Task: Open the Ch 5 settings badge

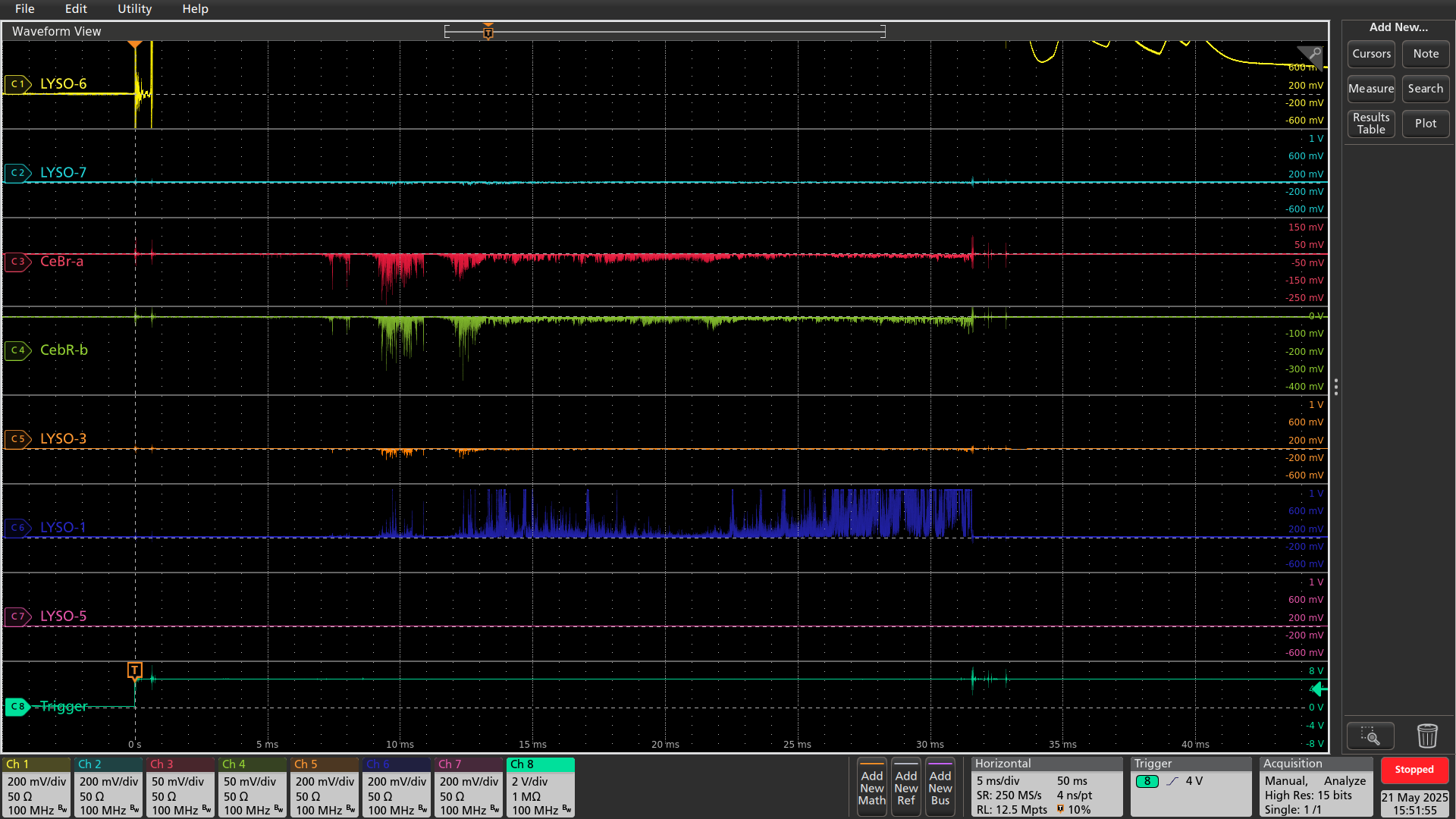Action: pos(324,787)
